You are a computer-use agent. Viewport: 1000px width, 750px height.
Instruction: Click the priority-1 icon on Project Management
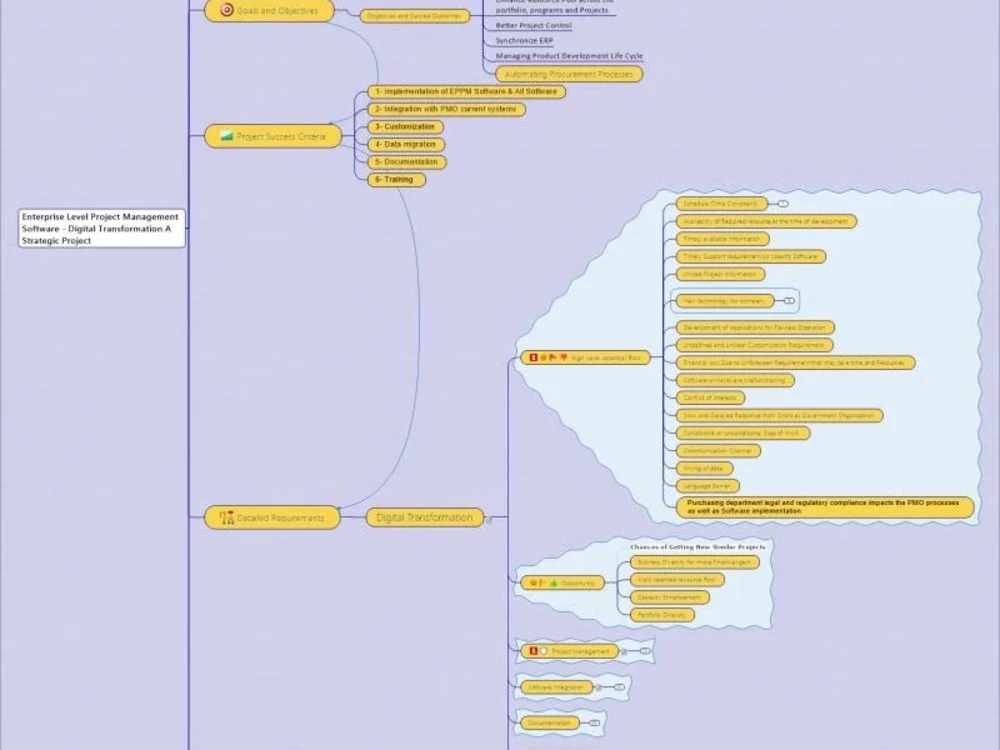point(535,650)
